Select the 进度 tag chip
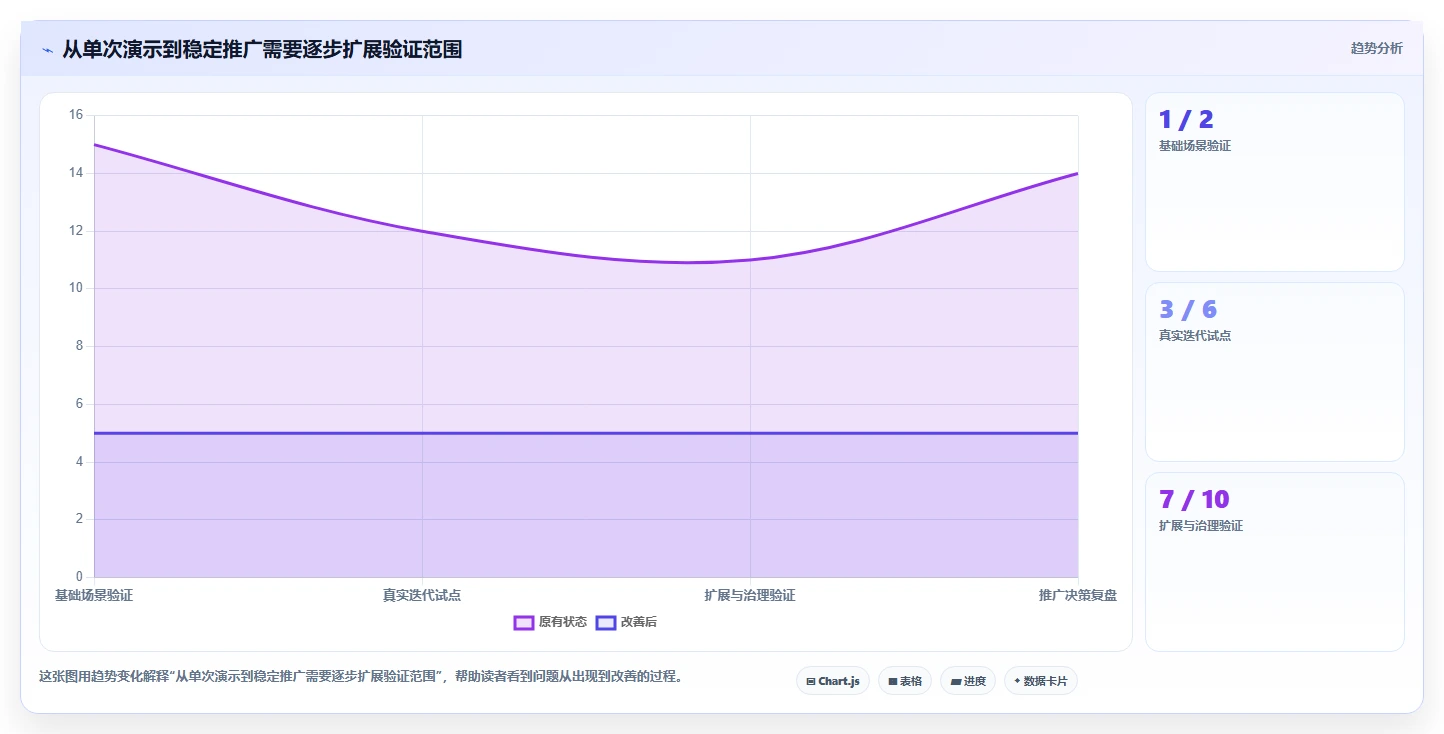 [x=968, y=681]
